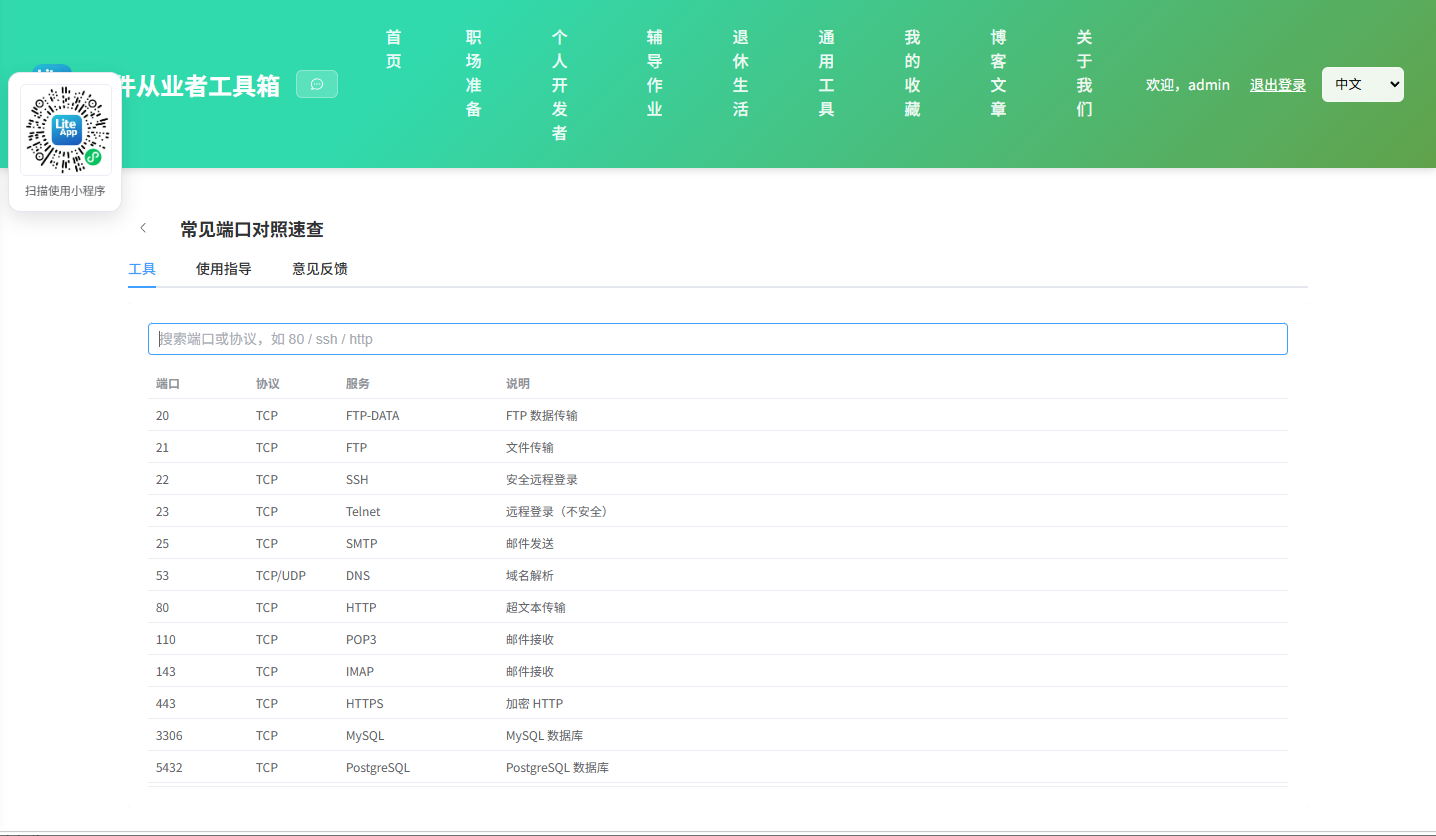The height and width of the screenshot is (836, 1436).
Task: Click port 5432 cell
Action: click(x=169, y=768)
